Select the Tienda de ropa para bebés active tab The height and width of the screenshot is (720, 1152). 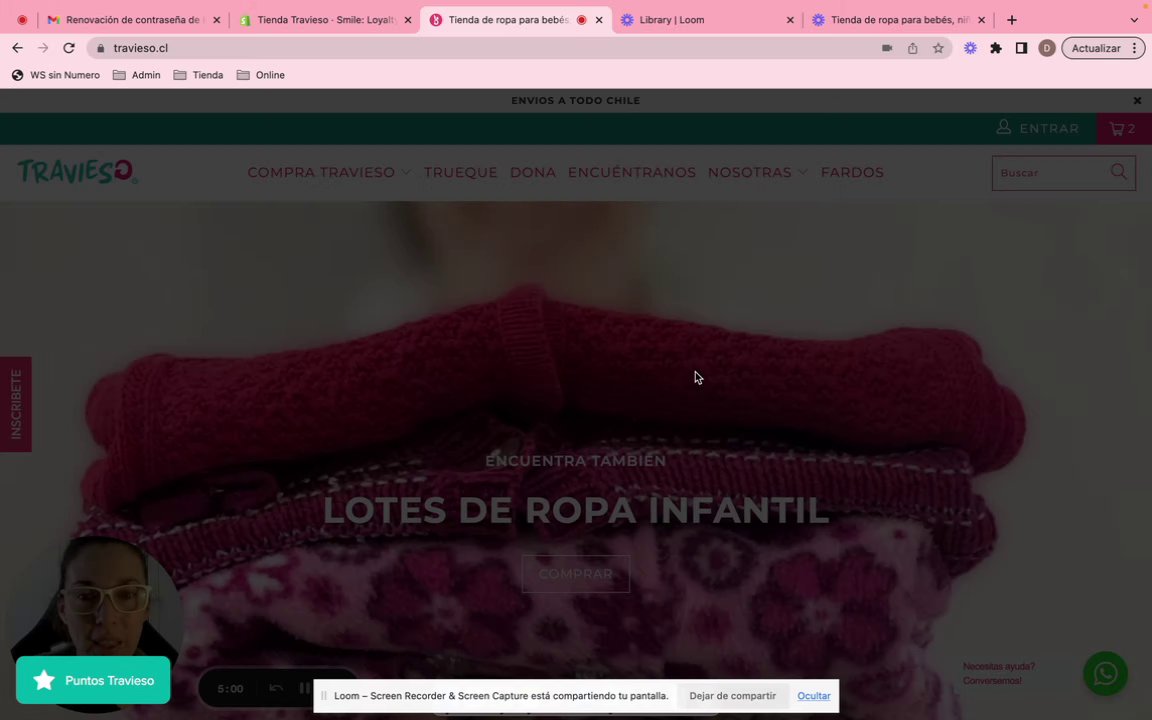pyautogui.click(x=508, y=20)
